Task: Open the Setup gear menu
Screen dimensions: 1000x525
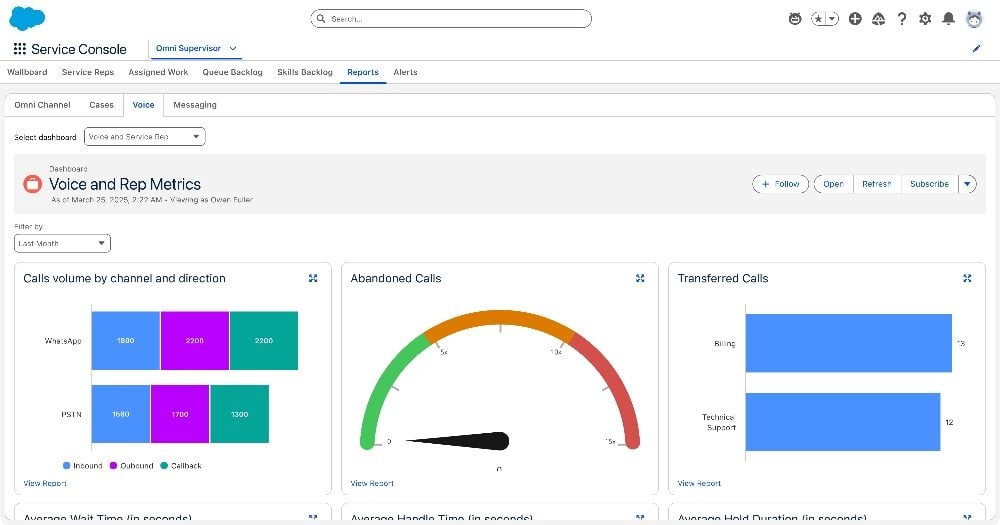Action: [925, 19]
